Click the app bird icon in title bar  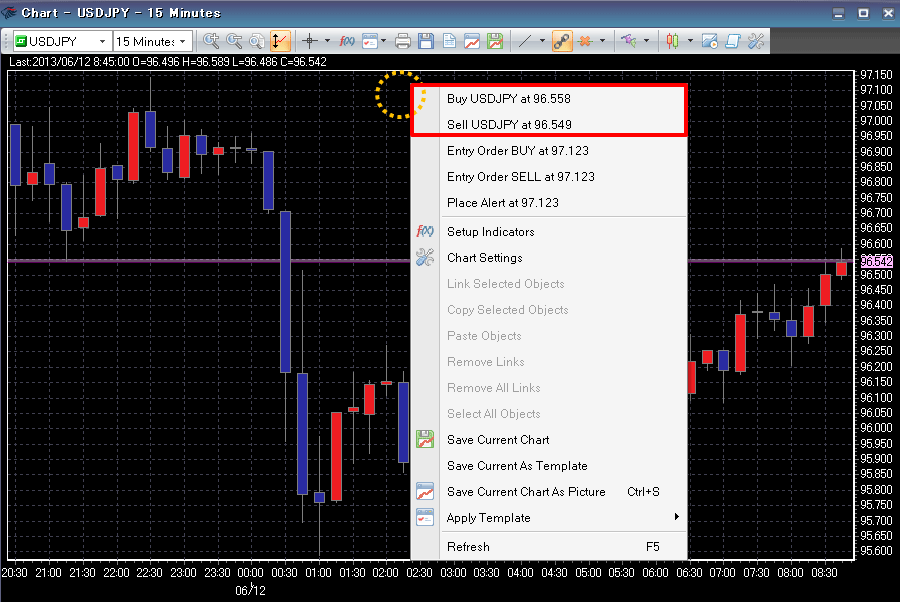pyautogui.click(x=9, y=12)
